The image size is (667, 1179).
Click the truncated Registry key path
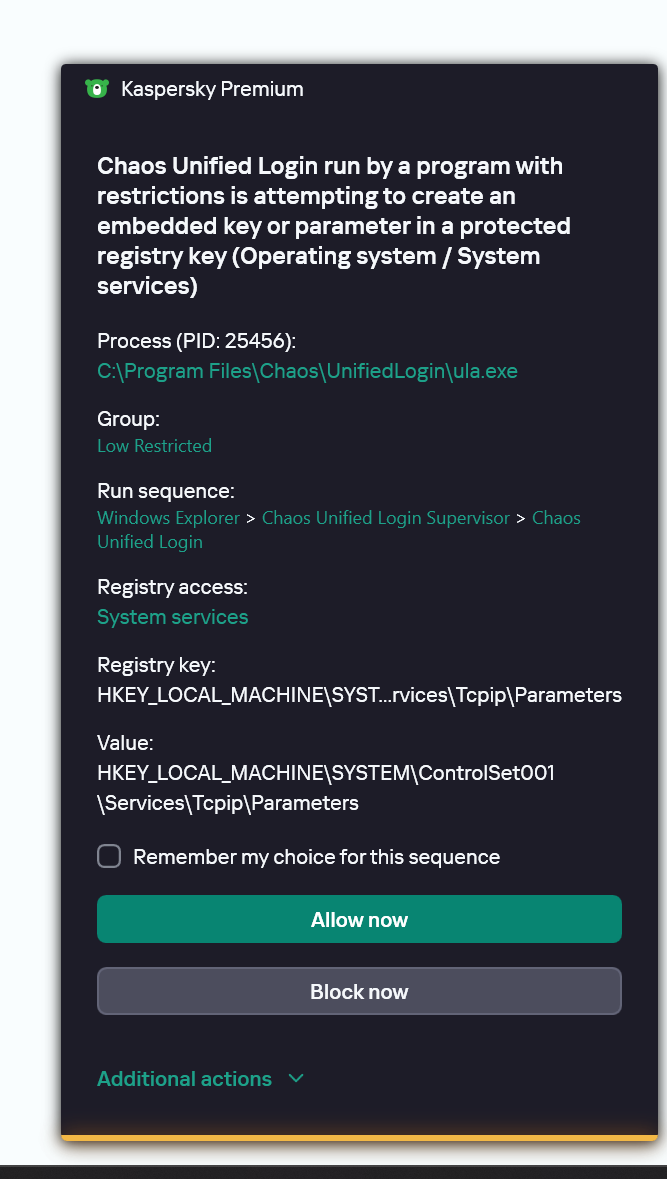point(359,695)
